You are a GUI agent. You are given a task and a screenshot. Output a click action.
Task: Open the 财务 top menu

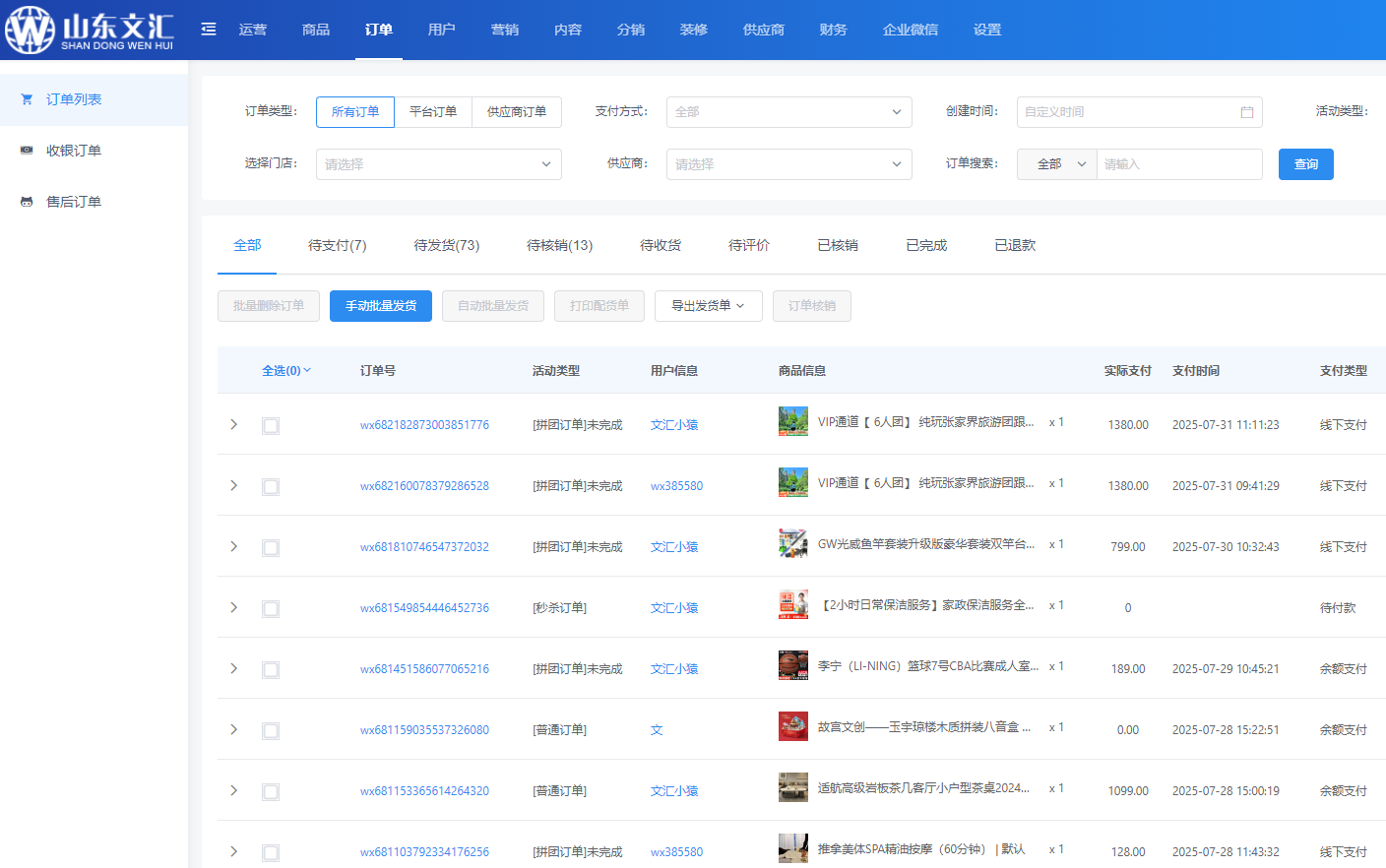pos(834,30)
